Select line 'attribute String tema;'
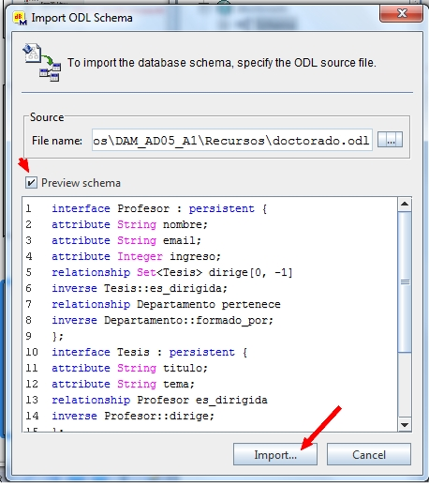429x483 pixels. point(123,384)
